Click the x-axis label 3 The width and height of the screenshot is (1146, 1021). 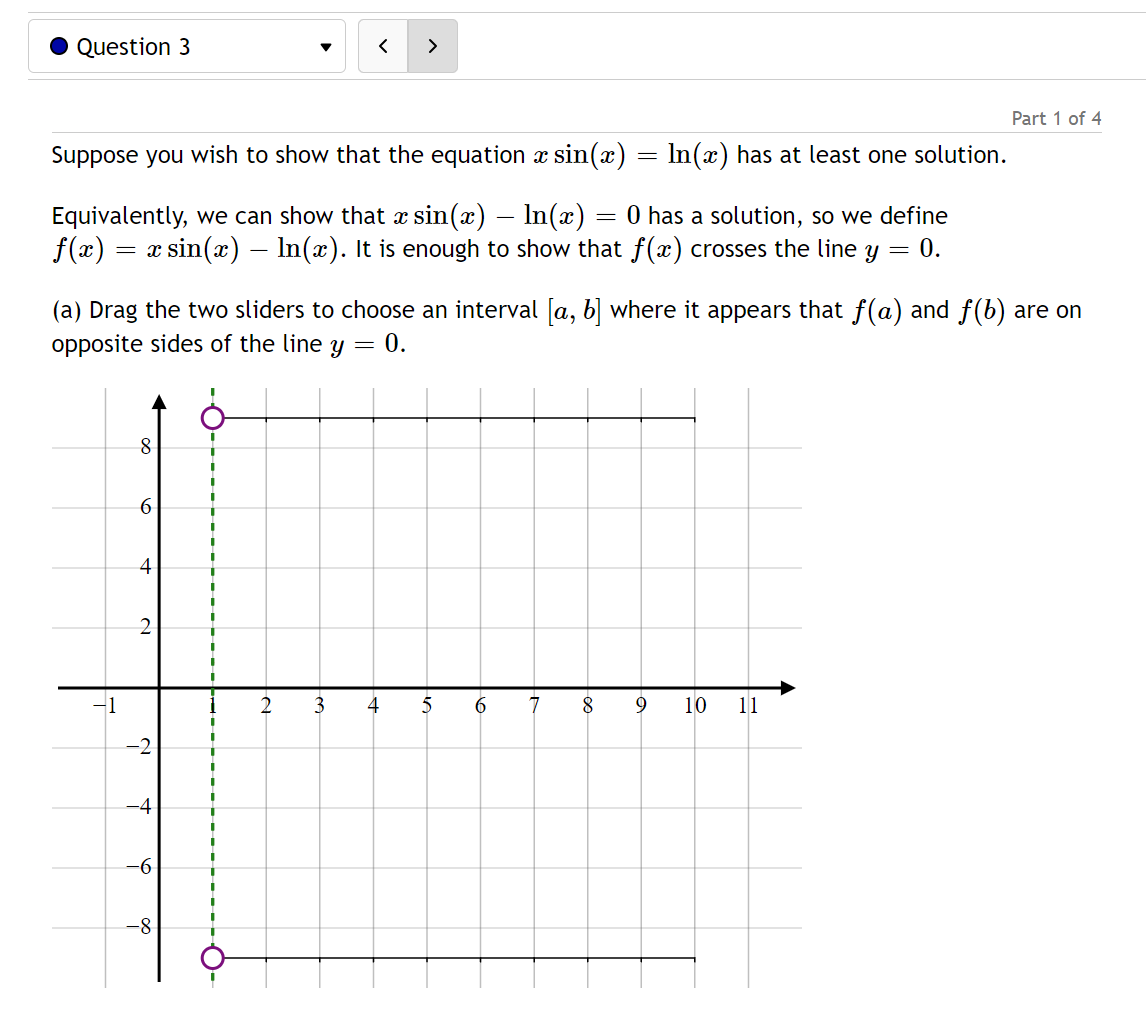point(319,705)
